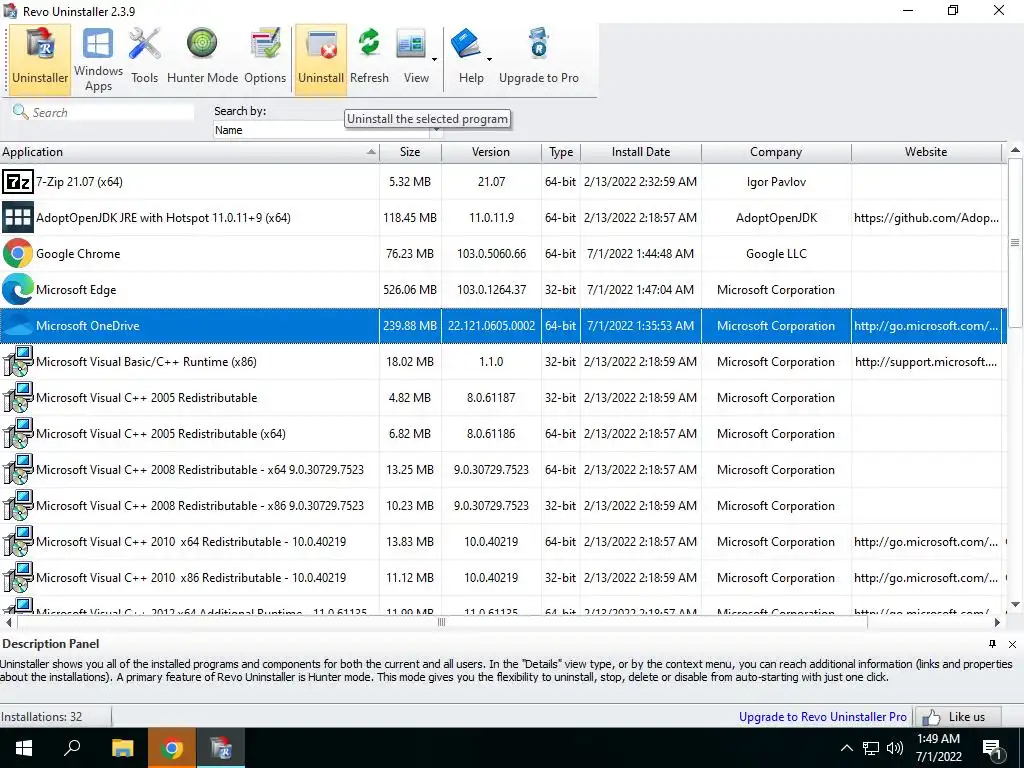Click OneDrive's go.microsoft.com website cell
The width and height of the screenshot is (1024, 768).
(x=926, y=325)
